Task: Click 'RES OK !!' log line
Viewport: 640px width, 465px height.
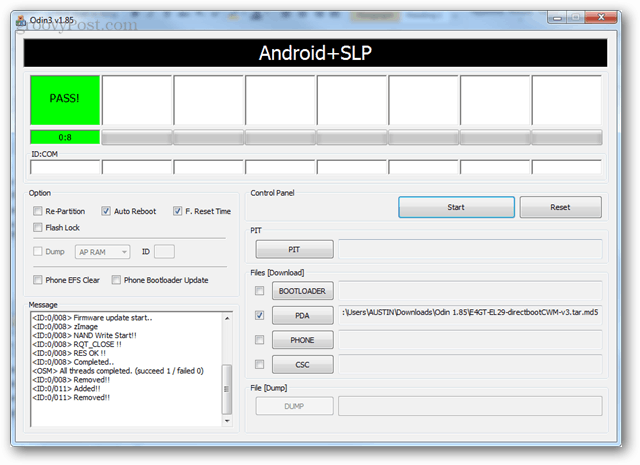Action: coord(69,353)
